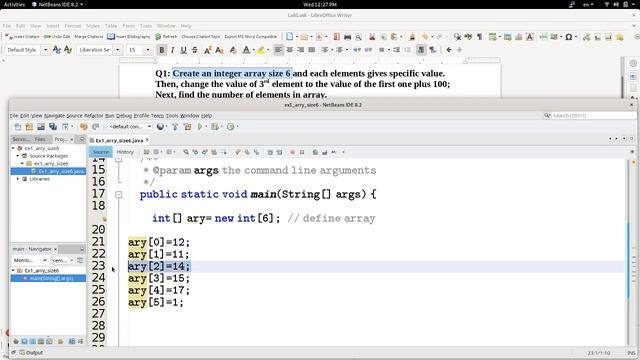
Task: Open the Activities overview in top bar
Action: point(14,4)
